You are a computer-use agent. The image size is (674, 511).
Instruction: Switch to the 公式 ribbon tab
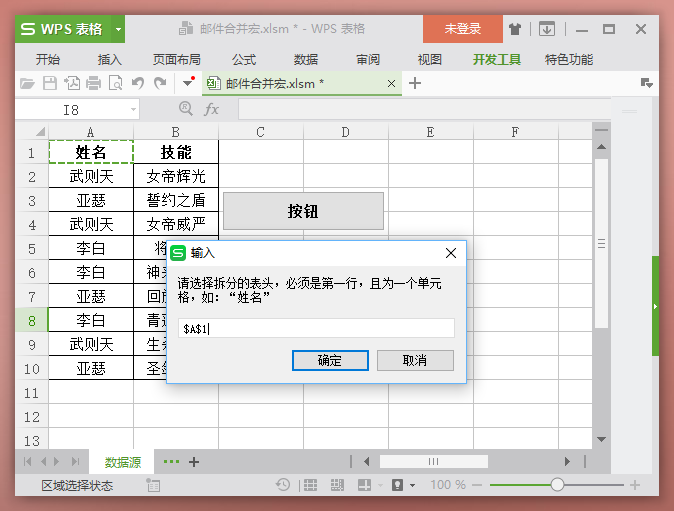244,59
